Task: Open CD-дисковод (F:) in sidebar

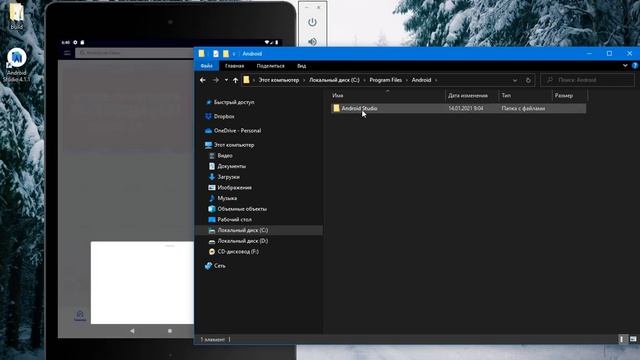Action: (238, 251)
